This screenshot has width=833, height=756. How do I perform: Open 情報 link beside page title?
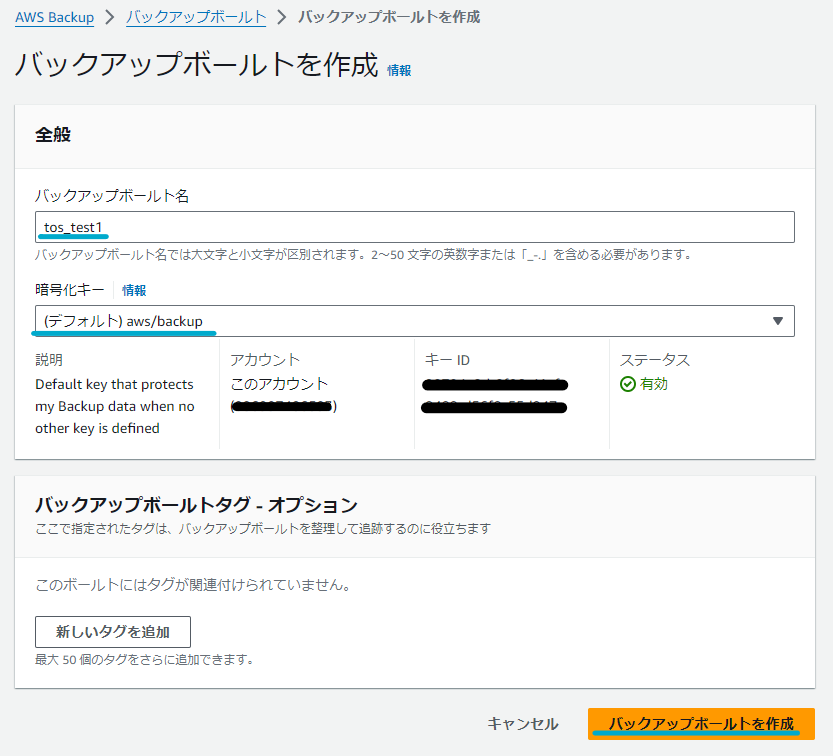point(399,70)
